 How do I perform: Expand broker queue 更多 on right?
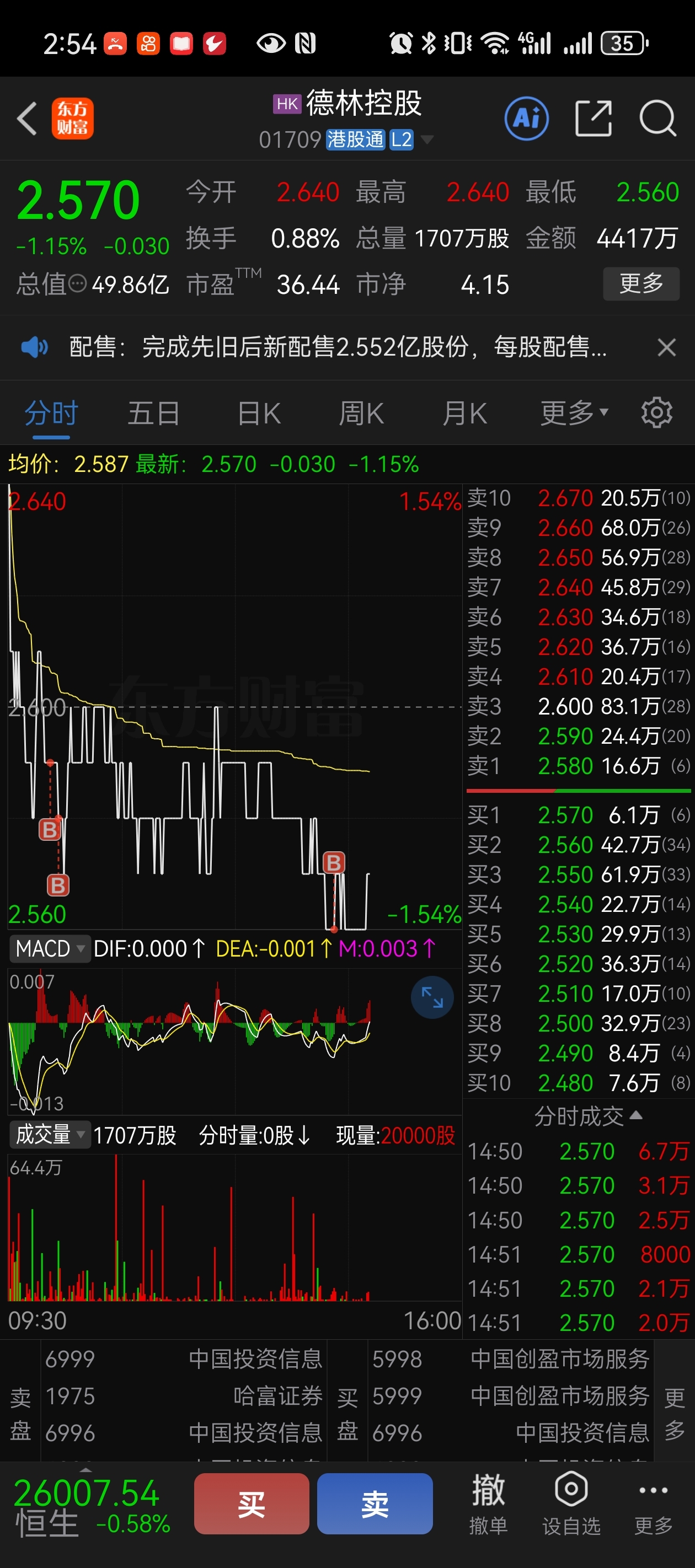673,1414
